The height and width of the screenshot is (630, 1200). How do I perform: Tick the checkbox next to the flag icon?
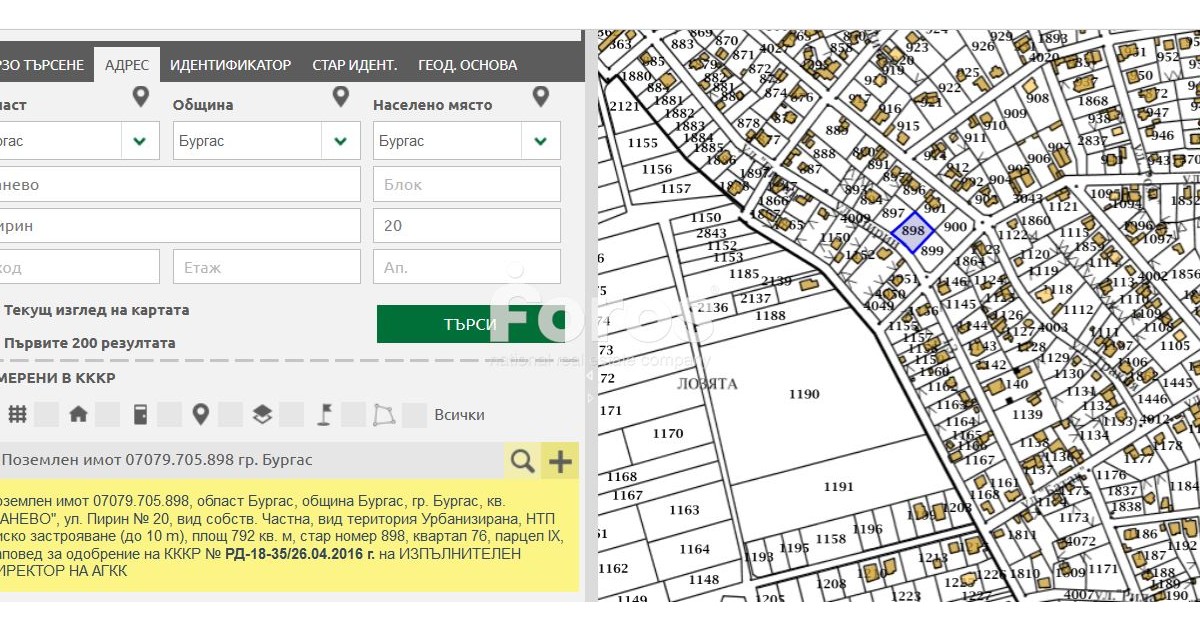tap(354, 414)
